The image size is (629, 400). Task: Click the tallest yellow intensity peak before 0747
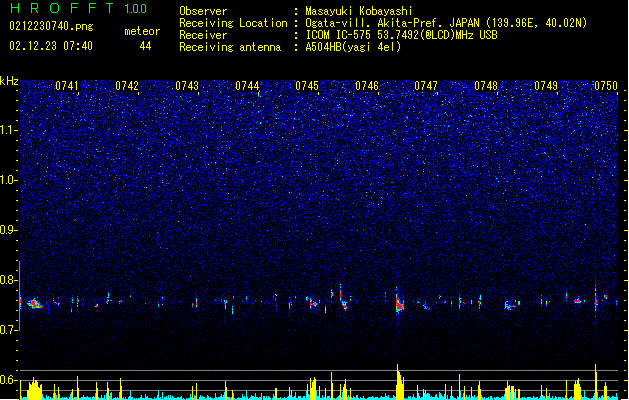(x=398, y=381)
